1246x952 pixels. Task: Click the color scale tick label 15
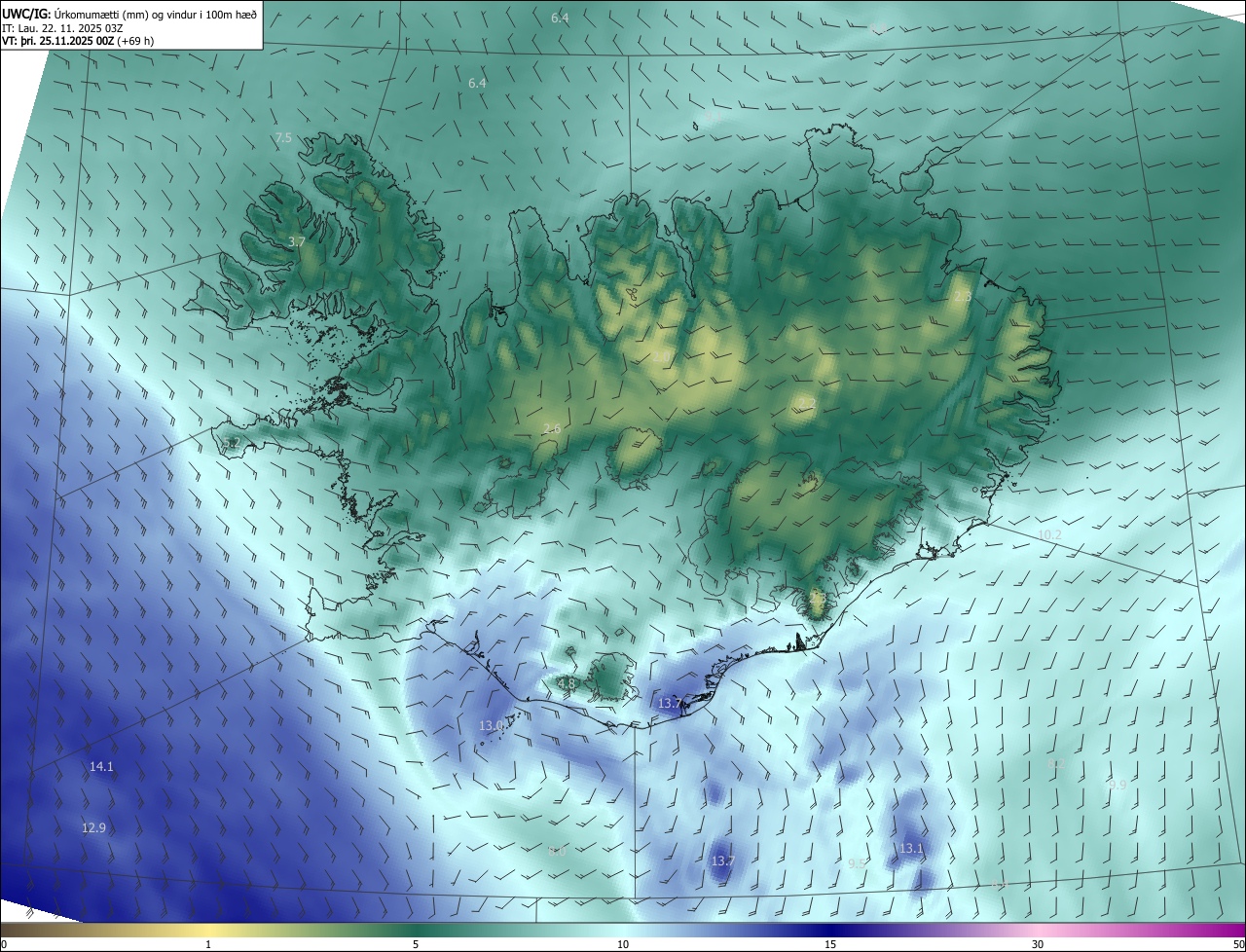tap(830, 944)
